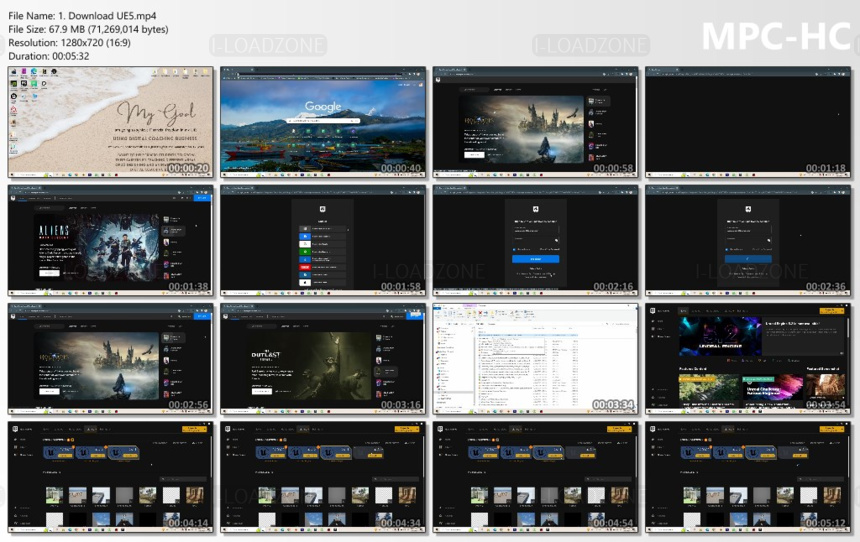Click the red delete X icon in the 00:03:34 Explorer frame
Screen dimensions: 860x542
480,313
